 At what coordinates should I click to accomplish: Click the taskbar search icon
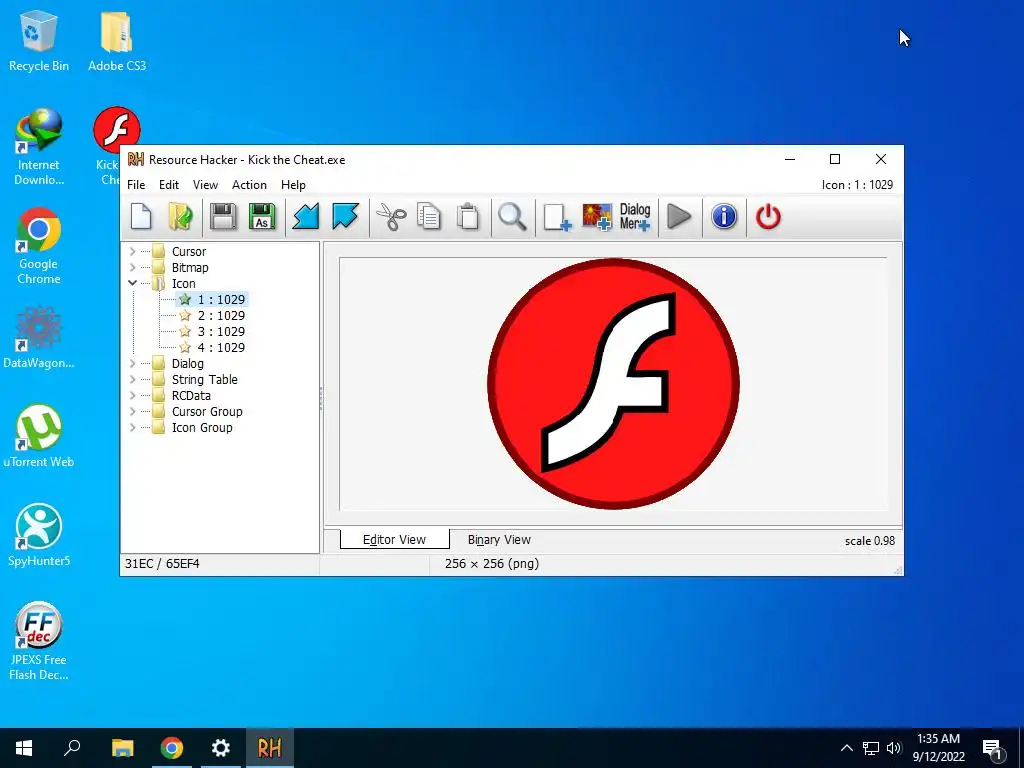coord(72,748)
